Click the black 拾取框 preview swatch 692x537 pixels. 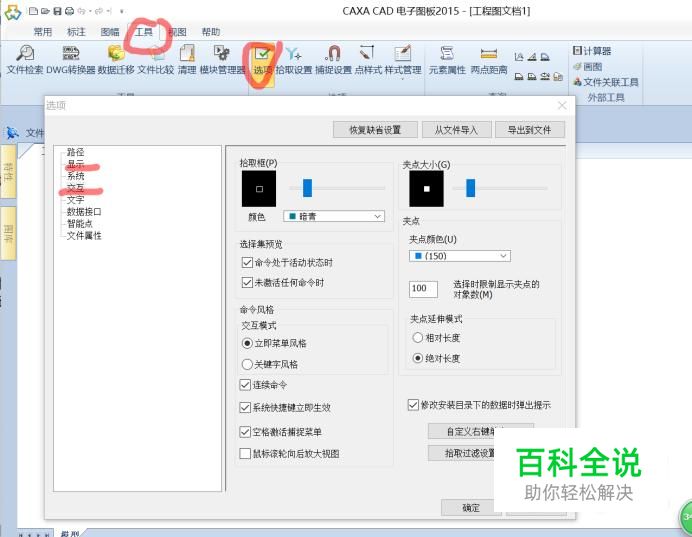pos(259,189)
